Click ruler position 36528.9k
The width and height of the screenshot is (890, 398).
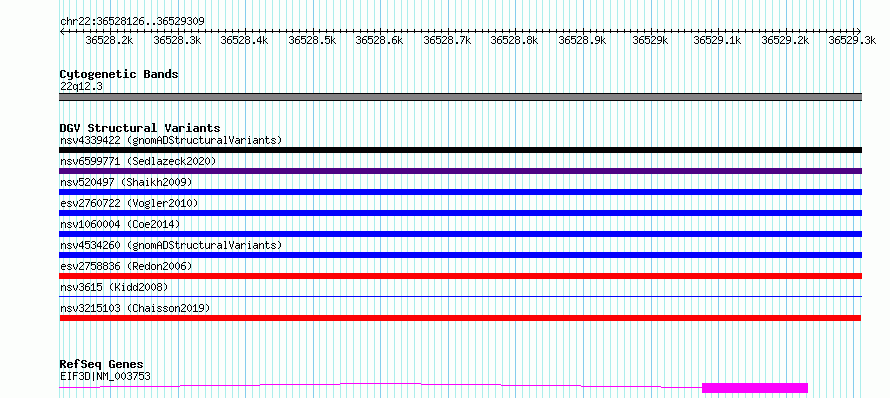point(582,40)
